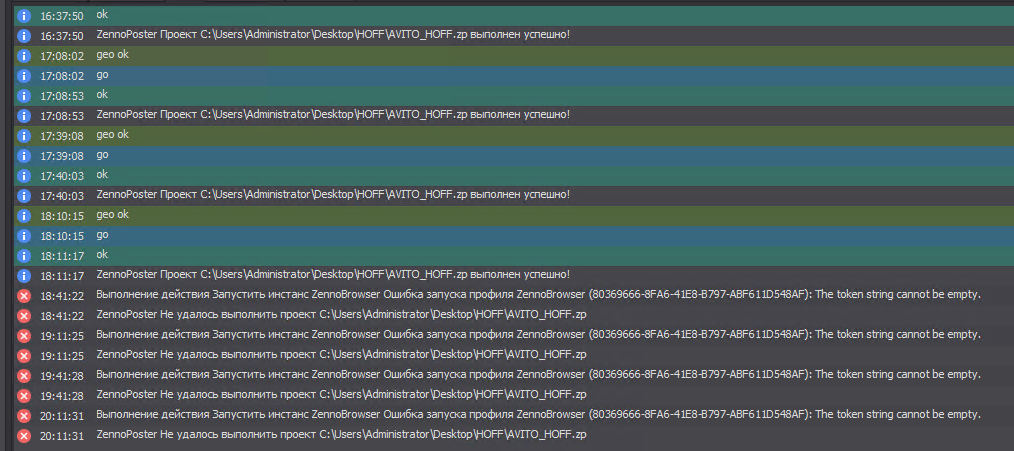Screen dimensions: 1014x451
Task: Click timestamp 18:10:15 in the 'geo ok' row
Action: point(61,216)
